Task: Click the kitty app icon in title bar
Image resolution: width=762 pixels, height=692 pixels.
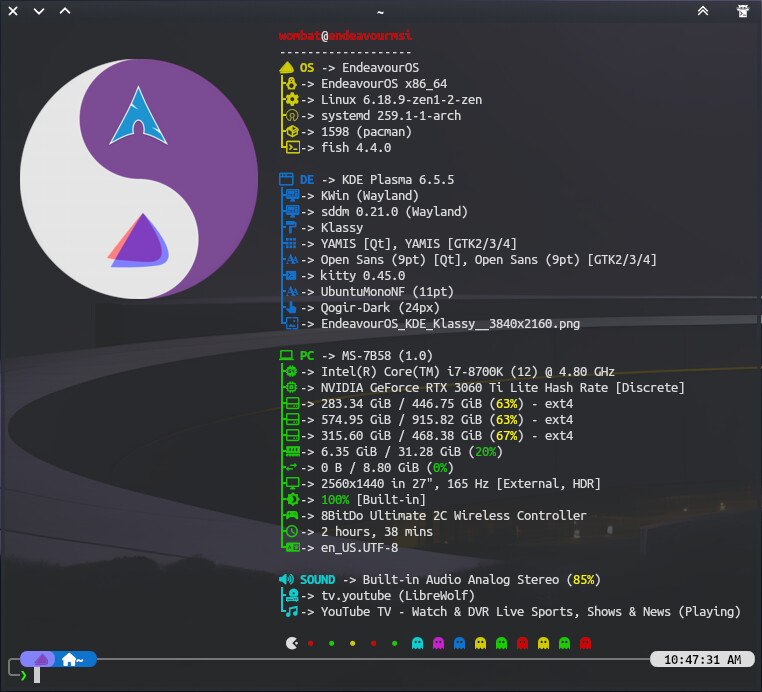Action: point(742,11)
